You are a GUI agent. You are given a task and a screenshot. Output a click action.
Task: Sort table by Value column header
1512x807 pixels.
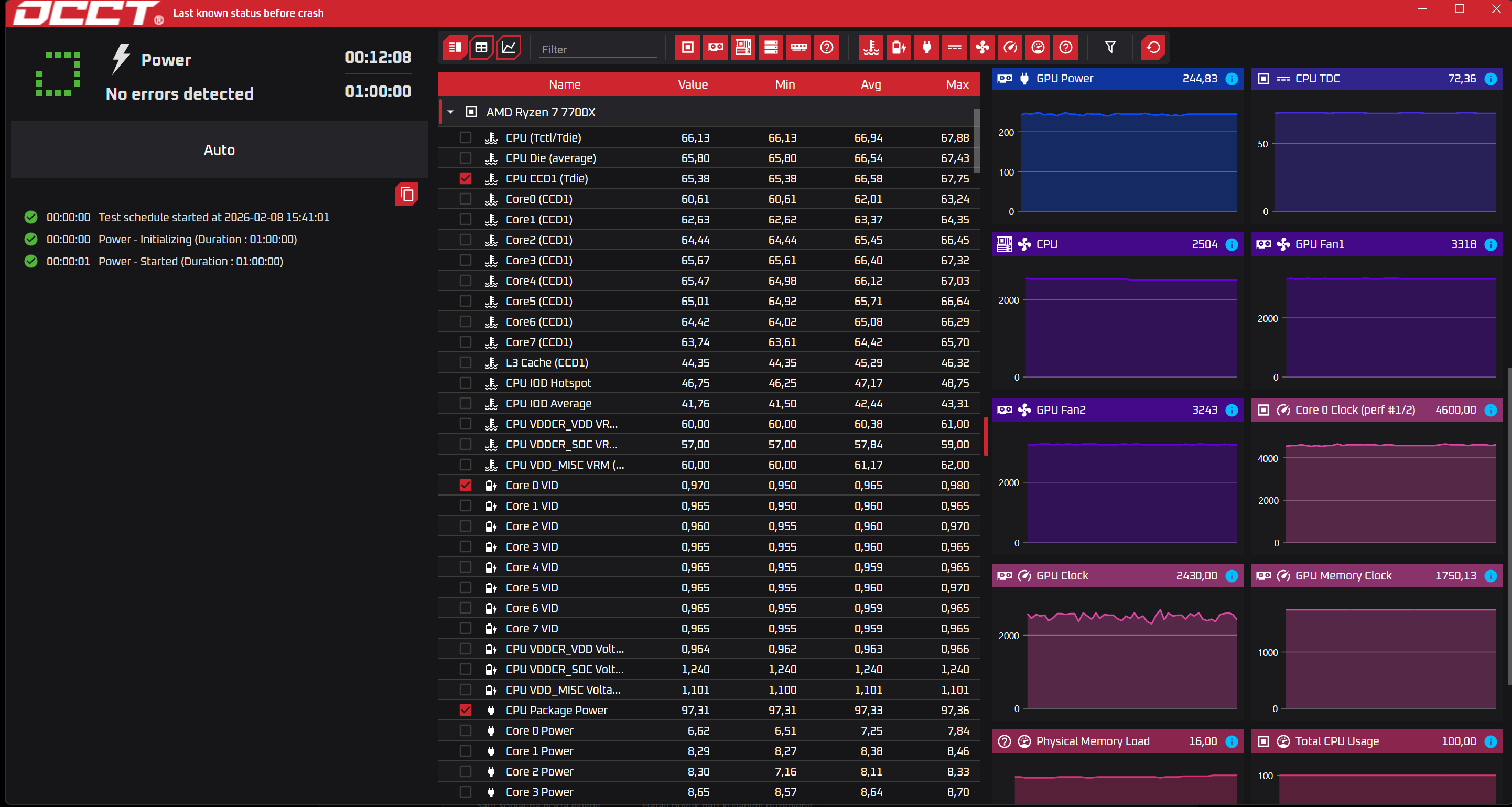(693, 84)
